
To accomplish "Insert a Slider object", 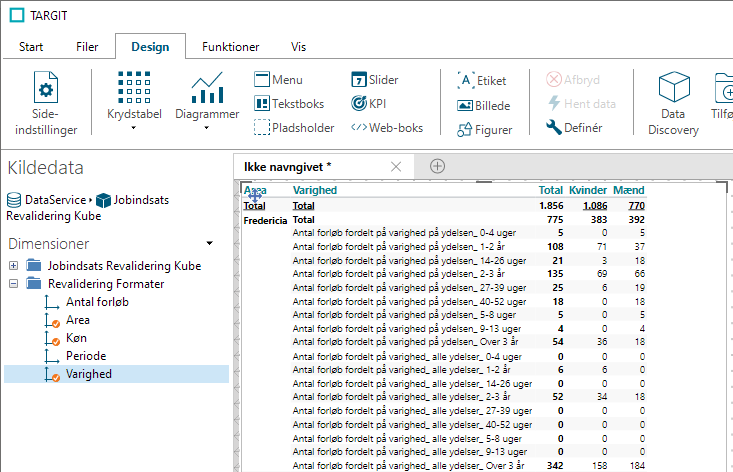I will 374,79.
